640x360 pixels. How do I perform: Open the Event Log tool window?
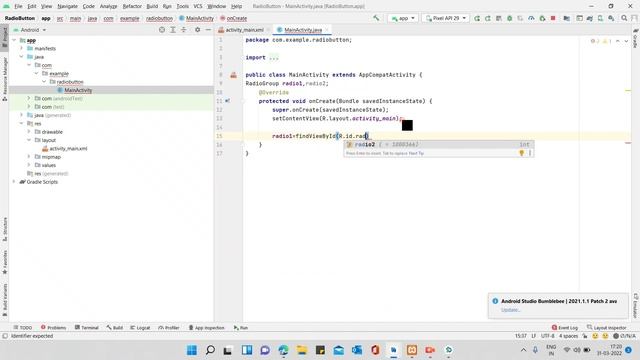point(564,327)
